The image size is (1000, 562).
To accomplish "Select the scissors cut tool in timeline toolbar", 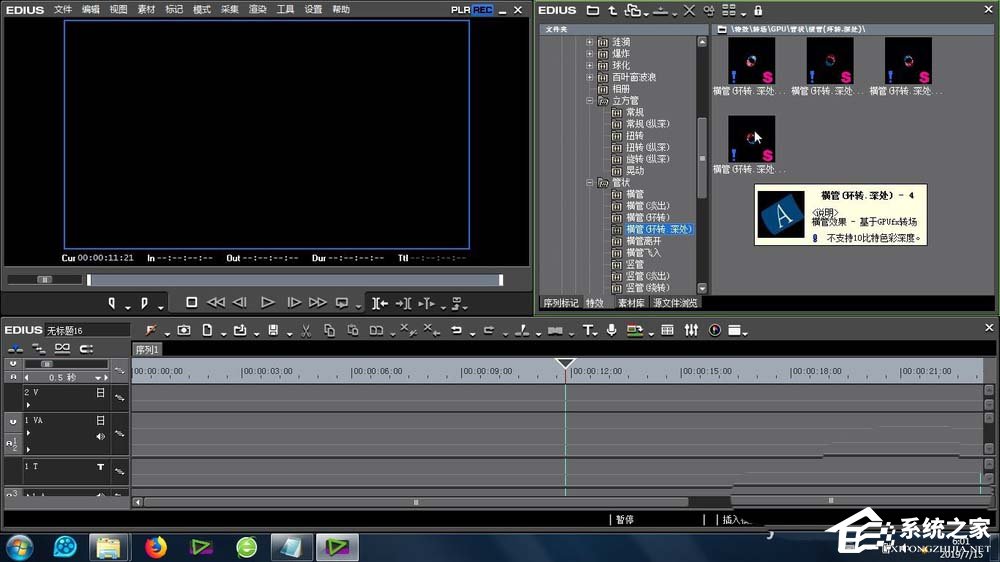I will point(305,330).
